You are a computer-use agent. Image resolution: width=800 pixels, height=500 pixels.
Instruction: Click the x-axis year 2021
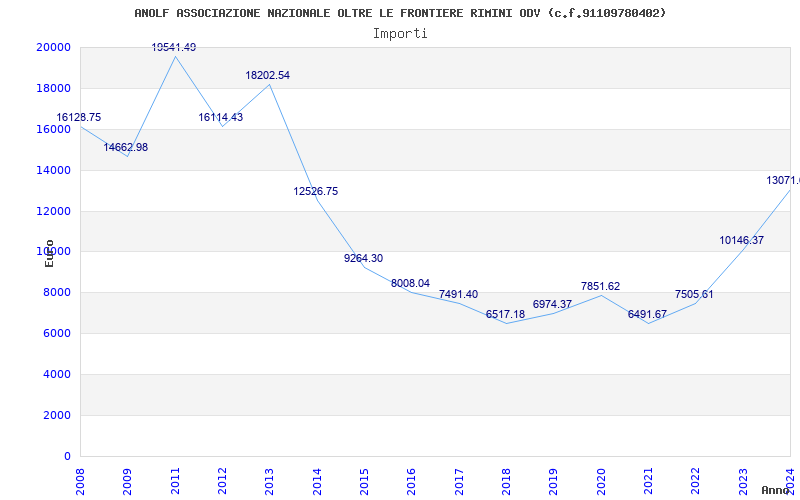coord(647,481)
